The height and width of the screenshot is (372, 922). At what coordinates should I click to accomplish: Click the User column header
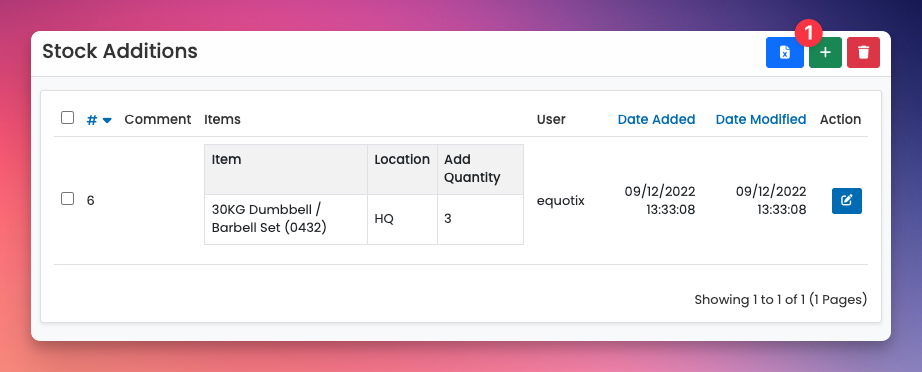pyautogui.click(x=551, y=119)
